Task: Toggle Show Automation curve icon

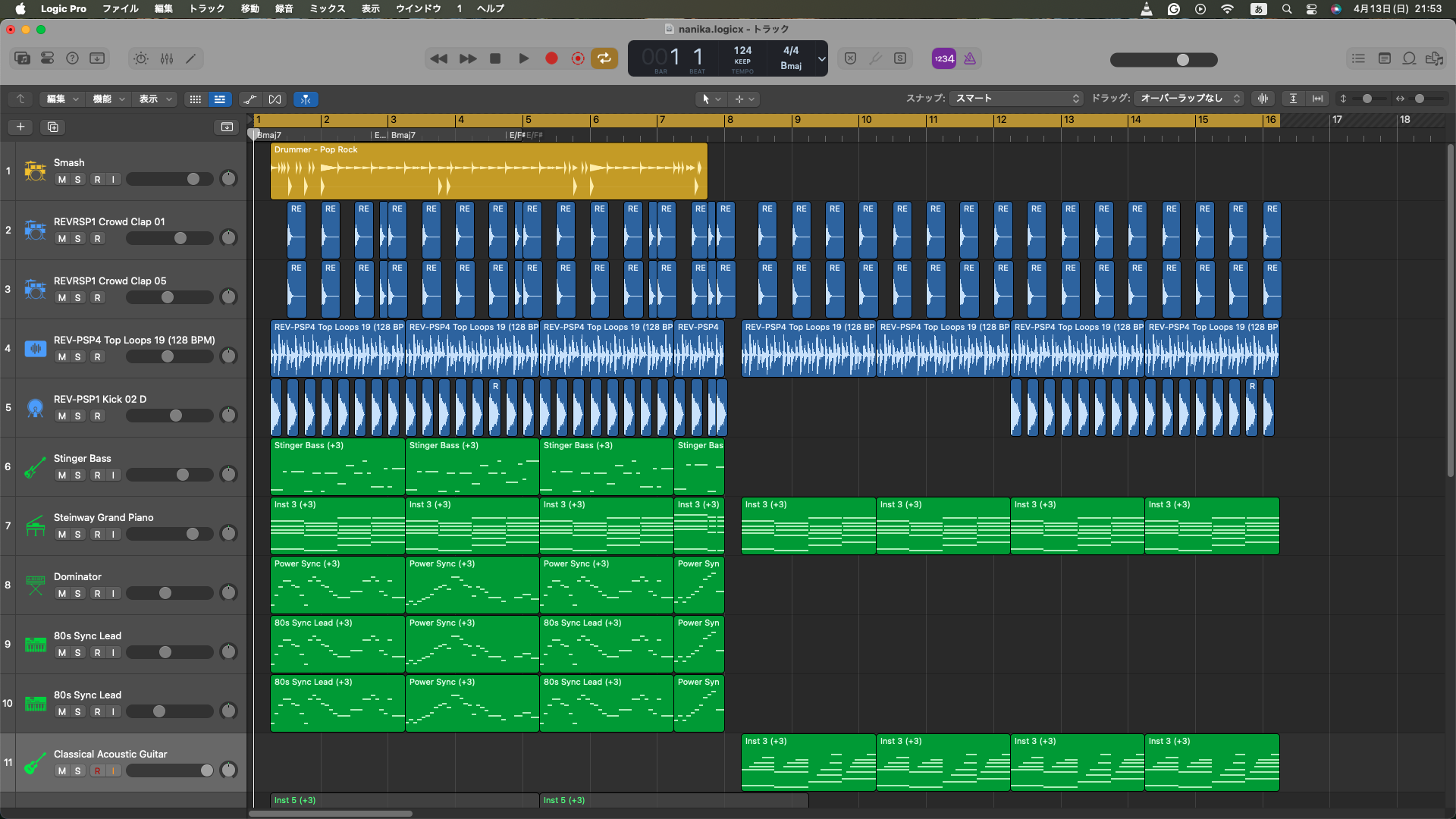Action: point(249,99)
